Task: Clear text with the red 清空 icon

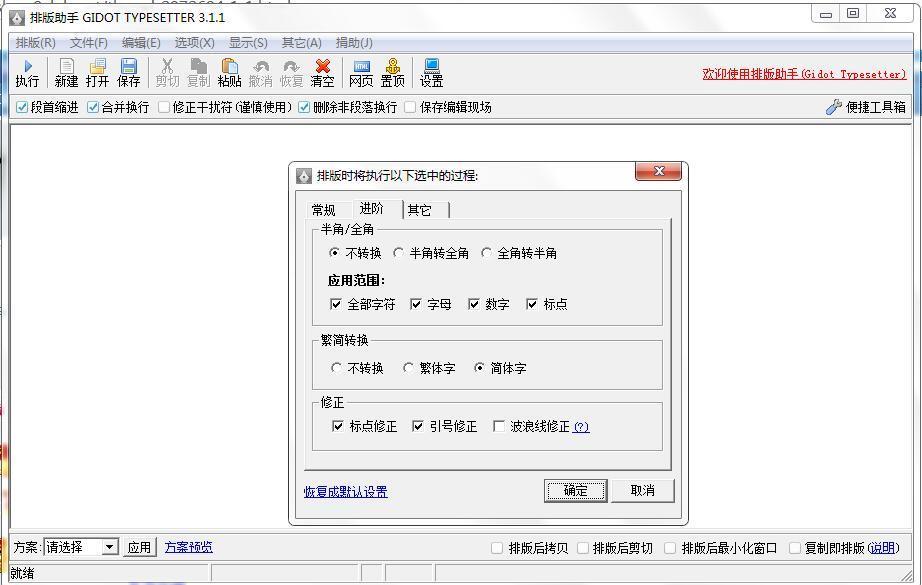Action: pos(322,73)
